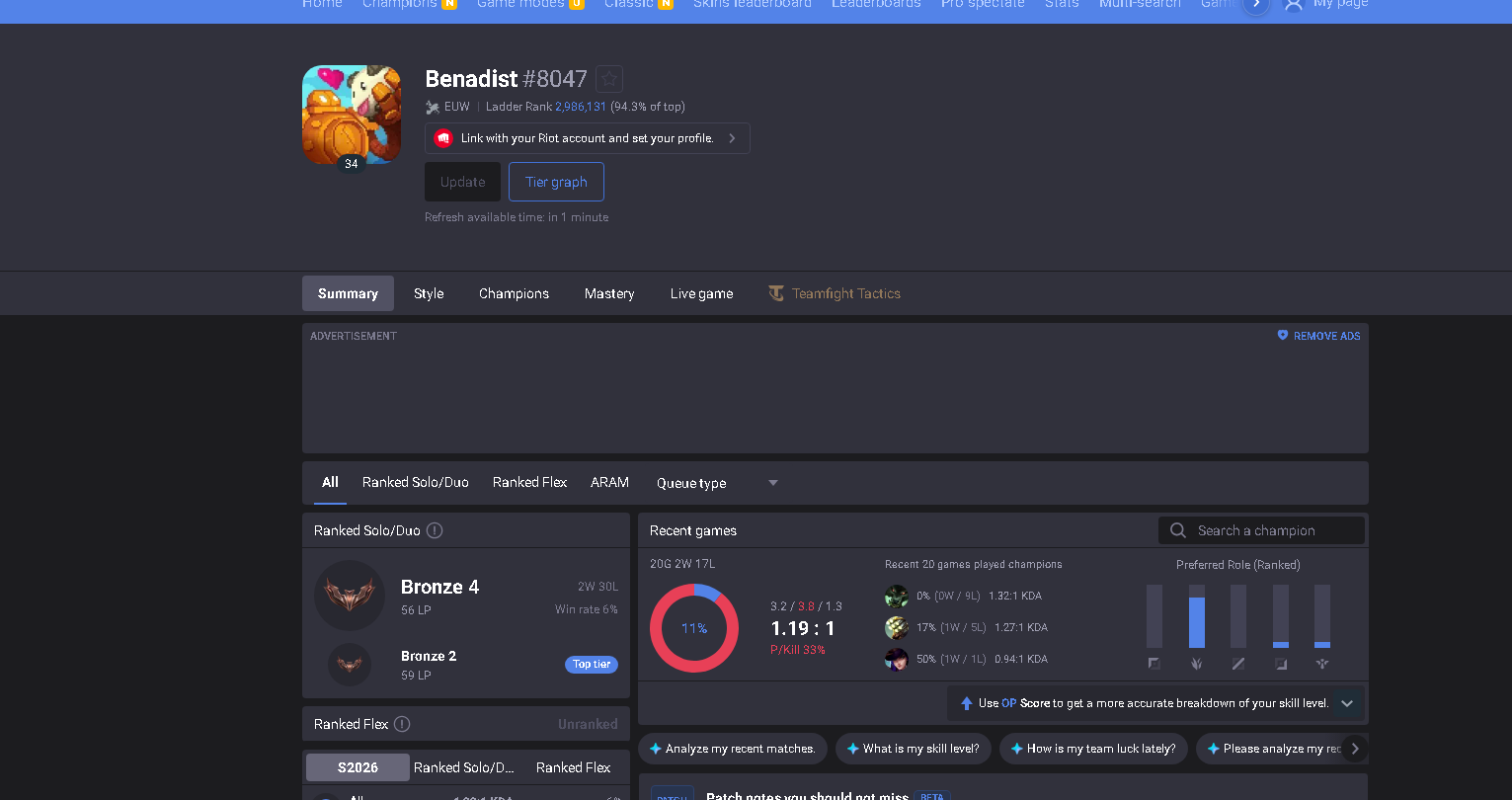The image size is (1512, 800).
Task: Click the top navigation right-arrow scroll button
Action: (1255, 5)
